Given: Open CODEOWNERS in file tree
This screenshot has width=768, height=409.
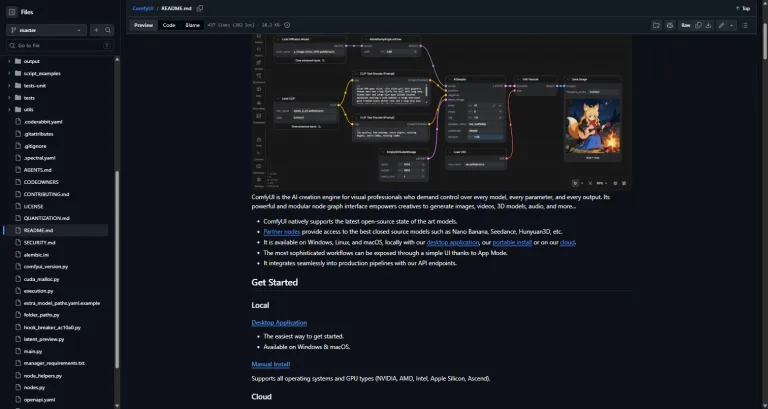Looking at the screenshot, I should [x=41, y=182].
